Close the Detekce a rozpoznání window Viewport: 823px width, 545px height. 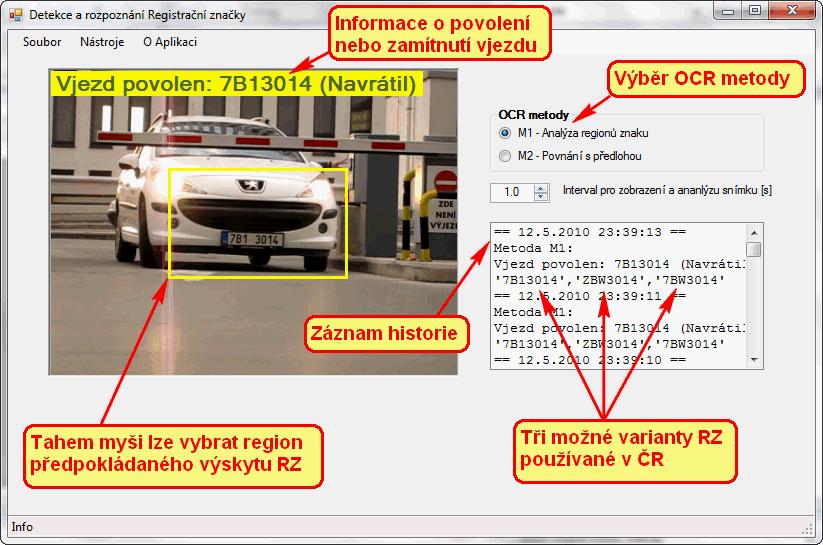[x=792, y=11]
